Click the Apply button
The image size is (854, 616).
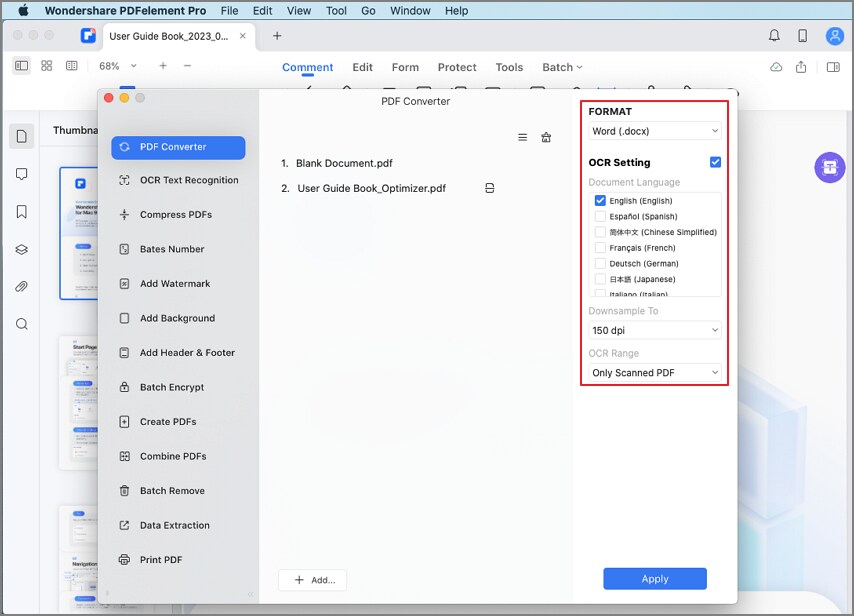[654, 578]
